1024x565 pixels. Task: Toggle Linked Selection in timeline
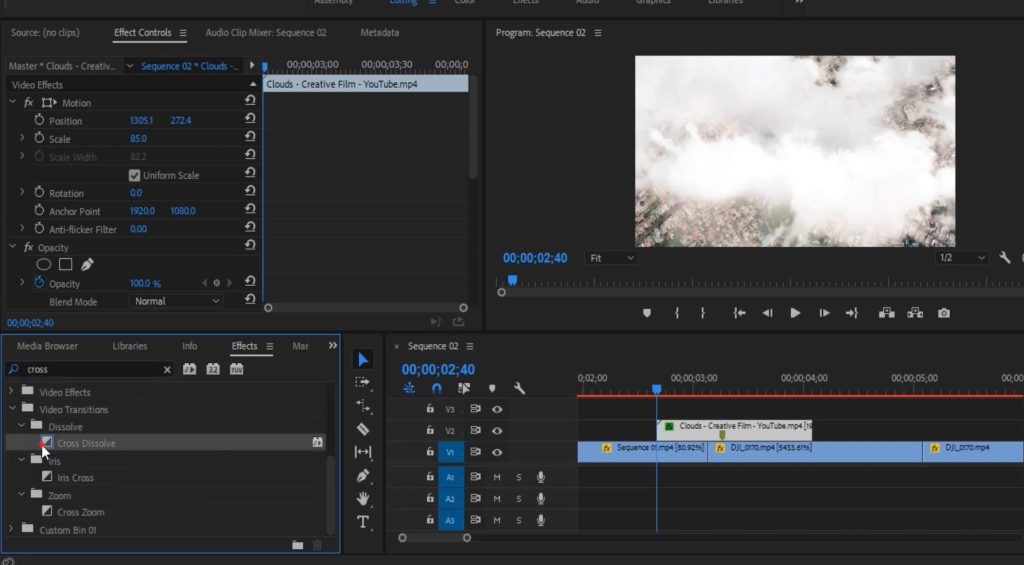click(x=464, y=388)
